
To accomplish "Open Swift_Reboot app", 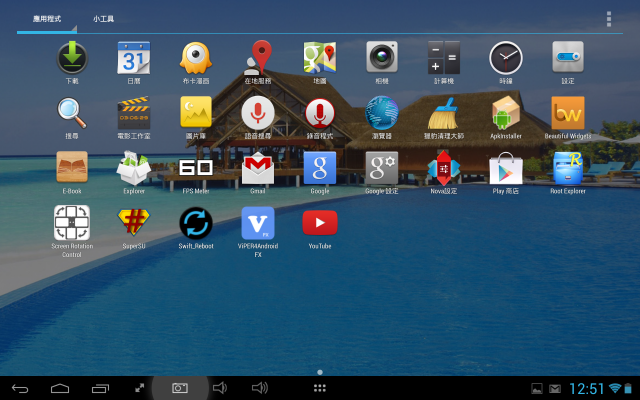I will tap(196, 223).
